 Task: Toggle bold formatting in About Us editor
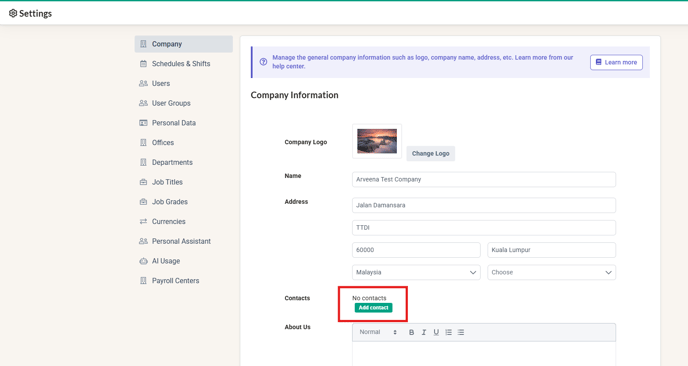click(x=412, y=332)
